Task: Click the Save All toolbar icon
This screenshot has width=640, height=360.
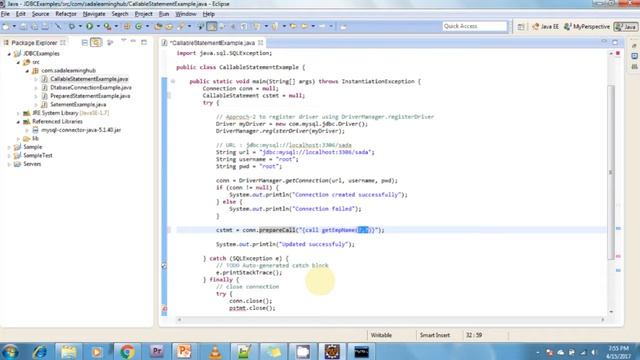Action: click(34, 27)
